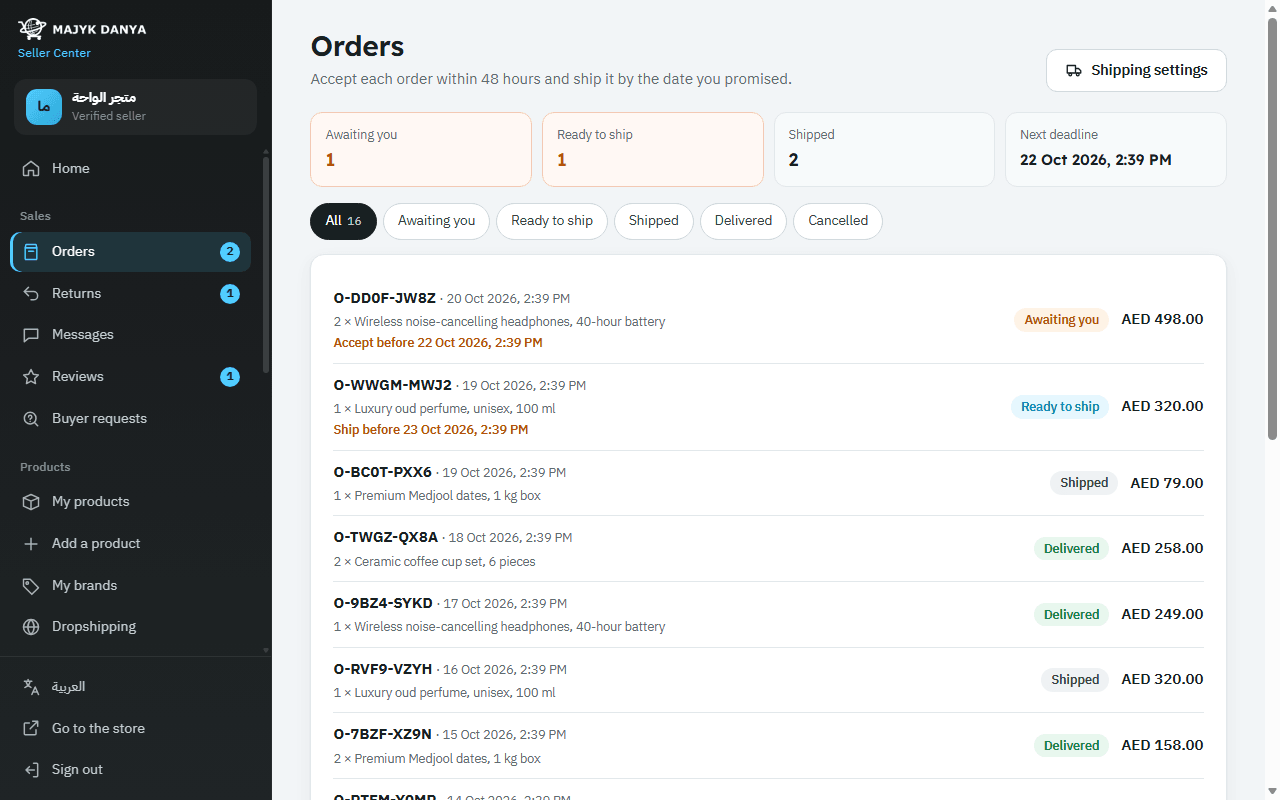Open the Ready to ship summary card
The image size is (1280, 800).
point(653,149)
